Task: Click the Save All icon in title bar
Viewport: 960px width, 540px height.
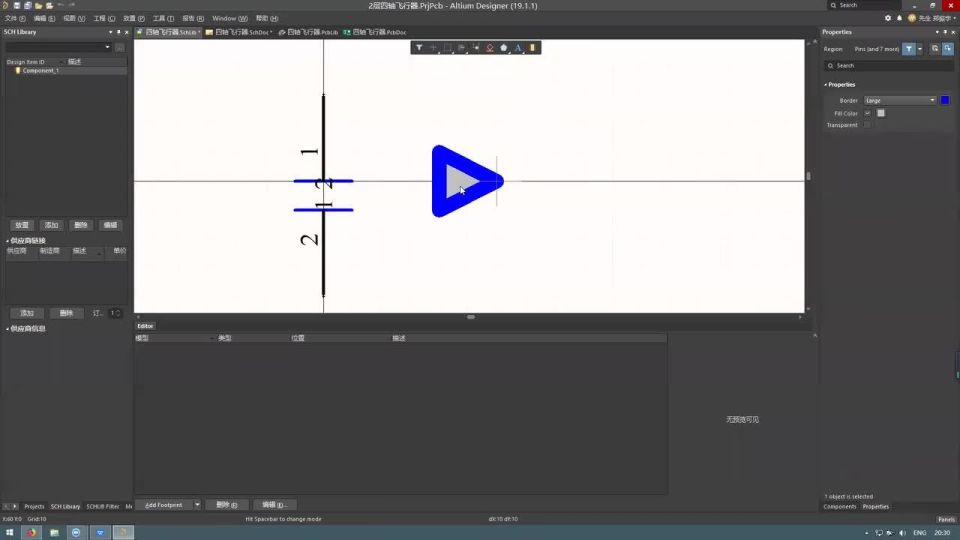Action: coord(28,6)
